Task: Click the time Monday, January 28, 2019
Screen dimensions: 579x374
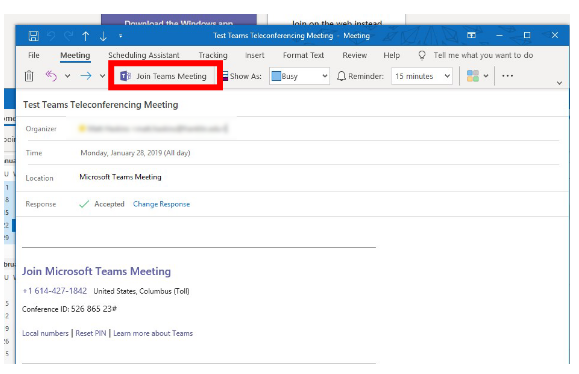Action: (135, 153)
